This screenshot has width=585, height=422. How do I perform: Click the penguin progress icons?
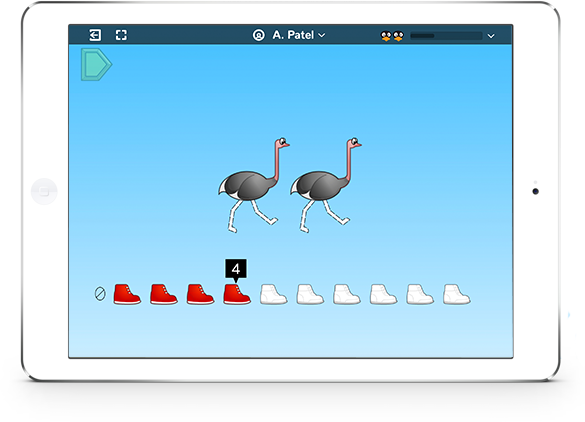[x=392, y=36]
